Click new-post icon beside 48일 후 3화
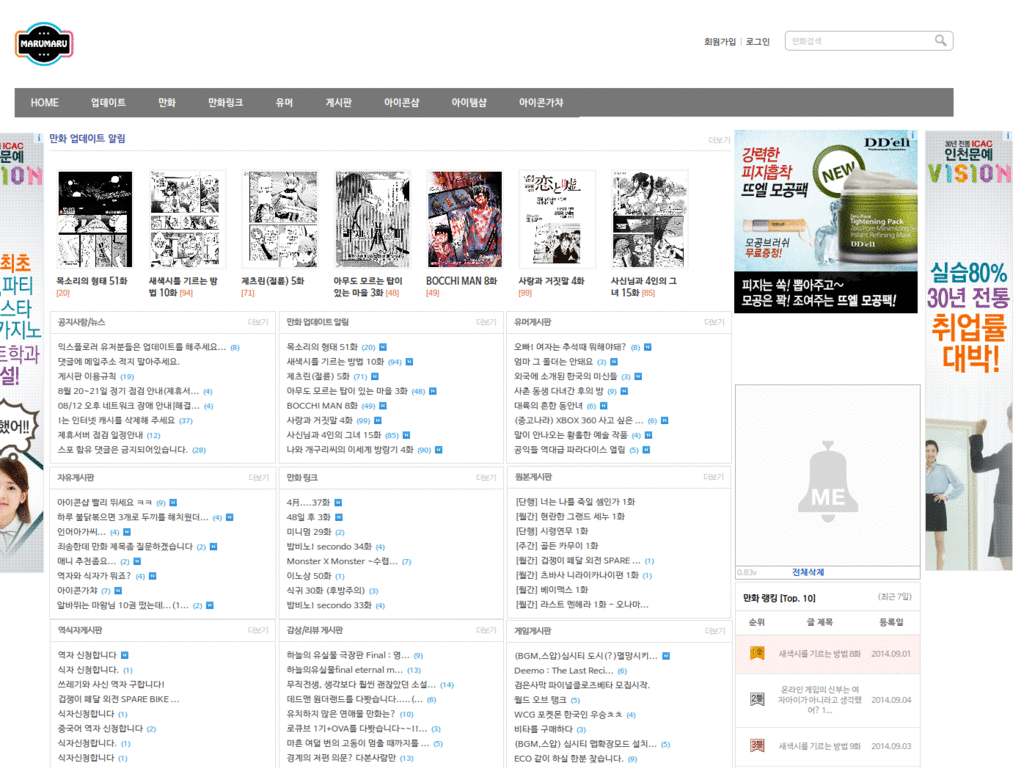The width and height of the screenshot is (1024, 768). pos(338,517)
